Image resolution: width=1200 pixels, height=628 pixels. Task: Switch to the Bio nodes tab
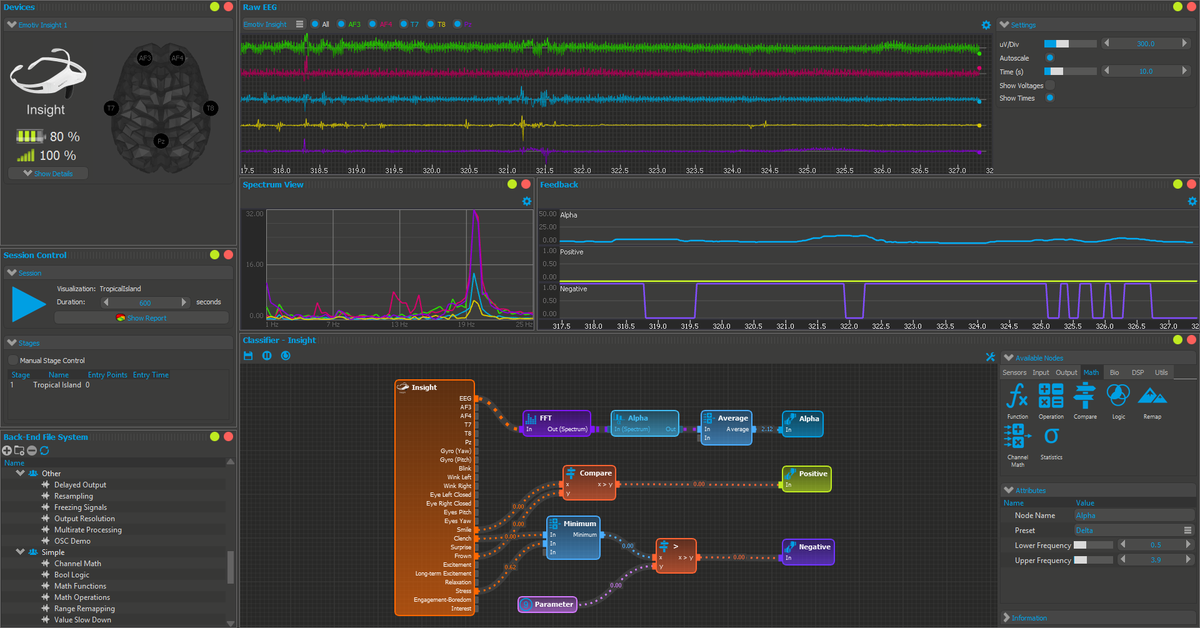click(1114, 372)
